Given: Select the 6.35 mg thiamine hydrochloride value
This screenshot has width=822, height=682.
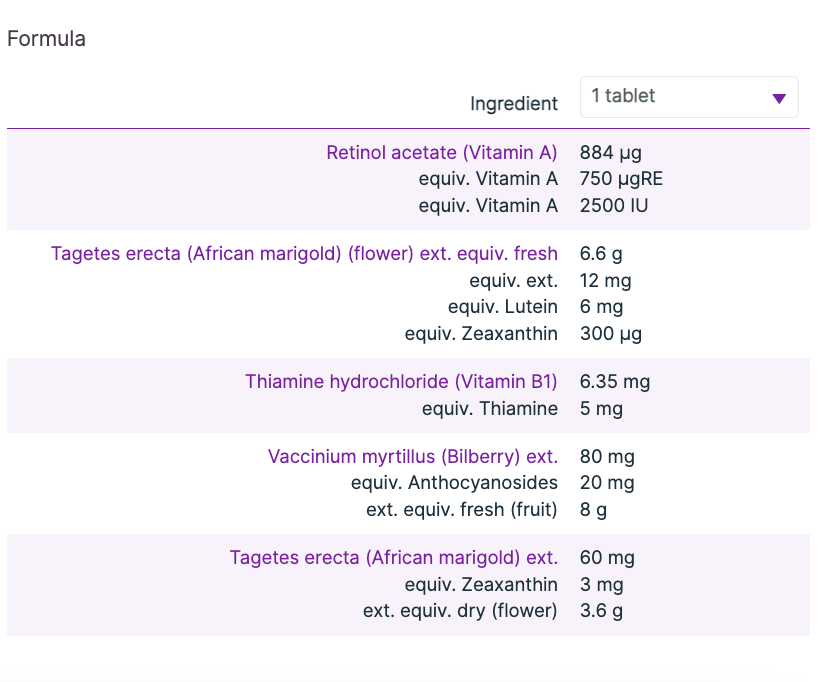Looking at the screenshot, I should click(x=615, y=382).
